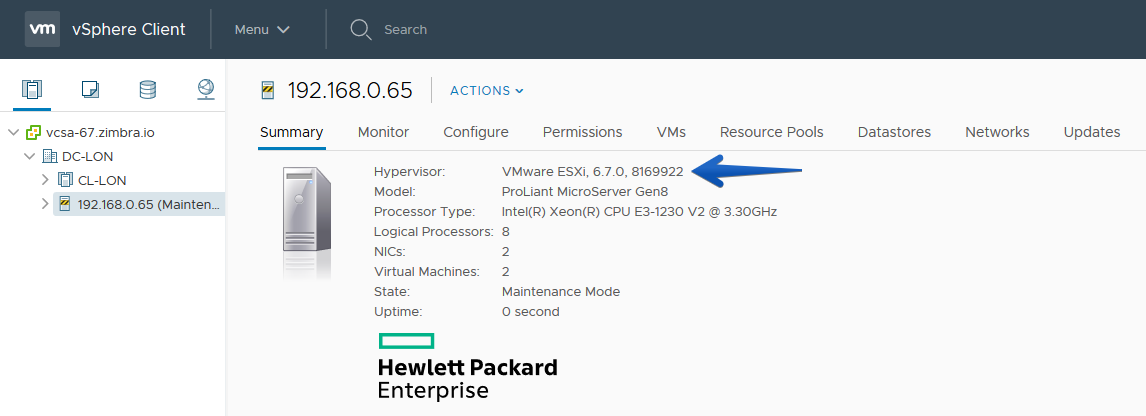Click the State: label
This screenshot has width=1146, height=416.
click(x=392, y=292)
